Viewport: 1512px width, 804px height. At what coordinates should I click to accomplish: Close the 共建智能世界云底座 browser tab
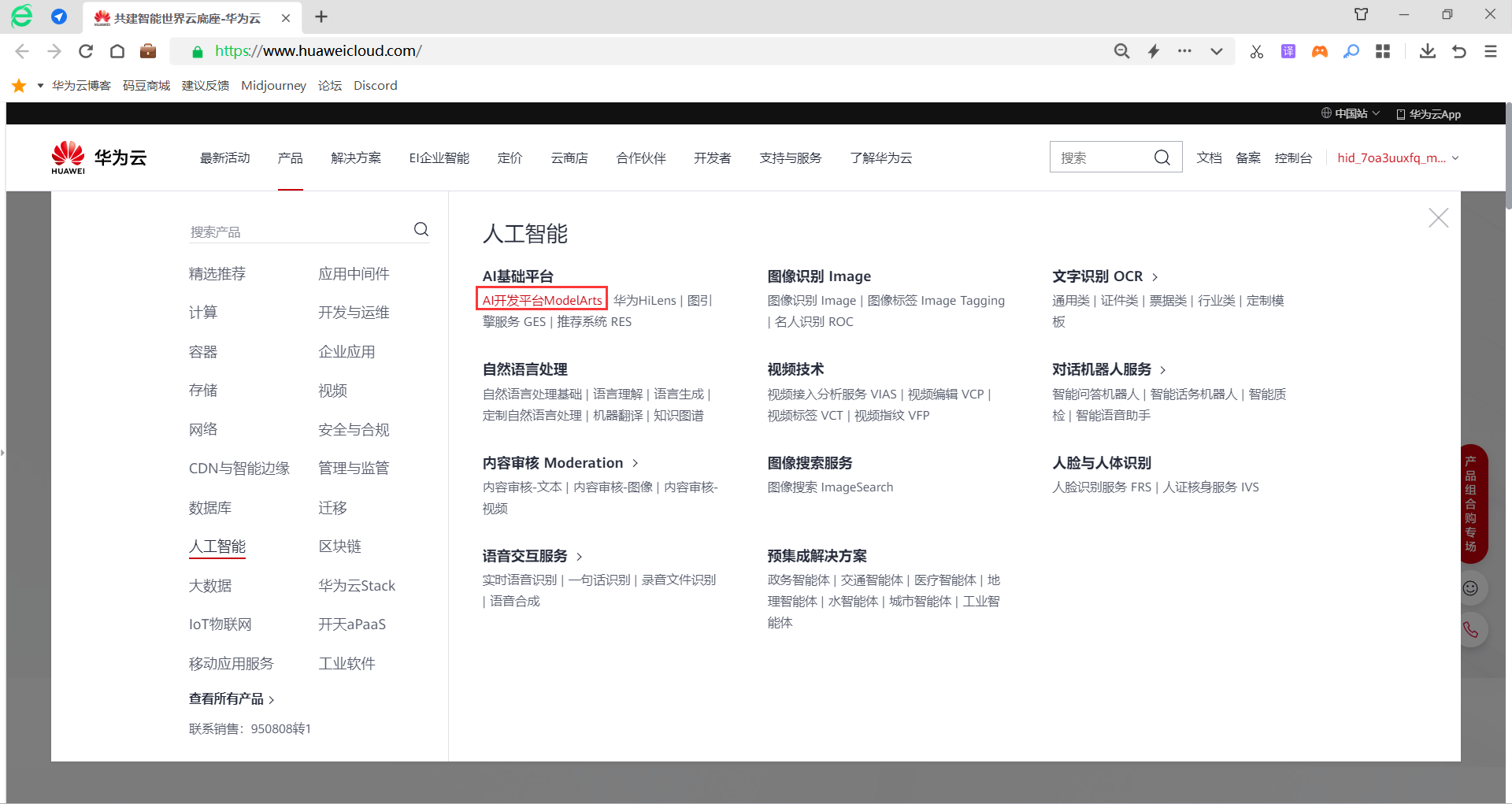[x=286, y=17]
